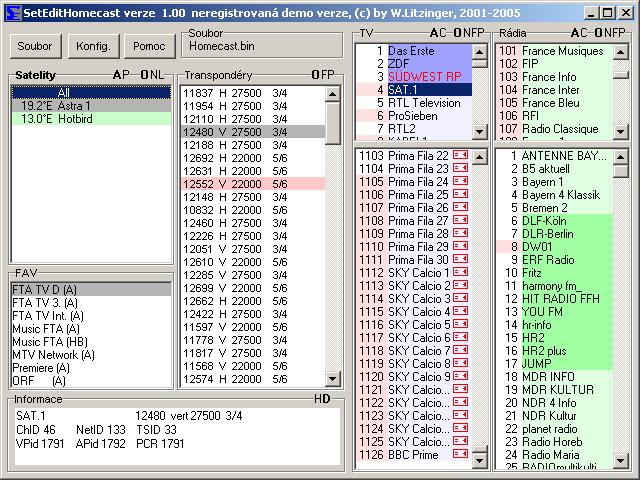This screenshot has height=480, width=640.
Task: Select the Premiere (A) favorites list
Action: pos(91,368)
